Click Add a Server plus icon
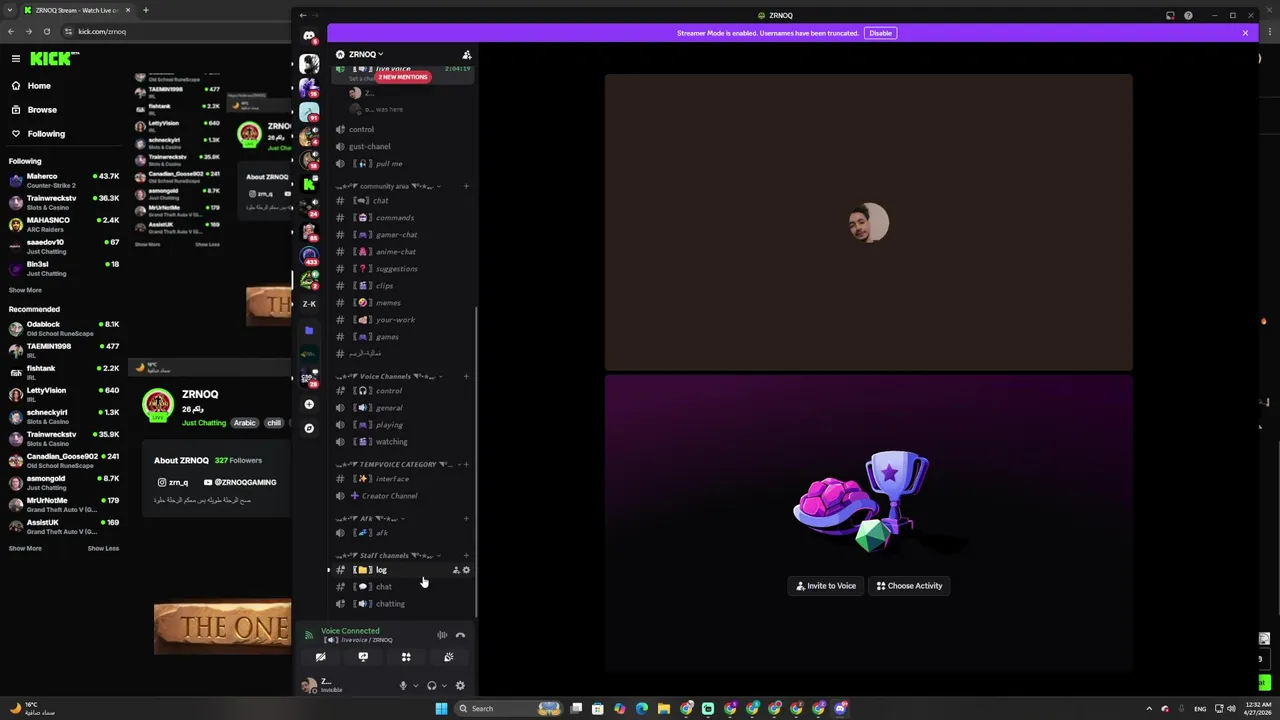Image resolution: width=1280 pixels, height=720 pixels. click(x=309, y=404)
